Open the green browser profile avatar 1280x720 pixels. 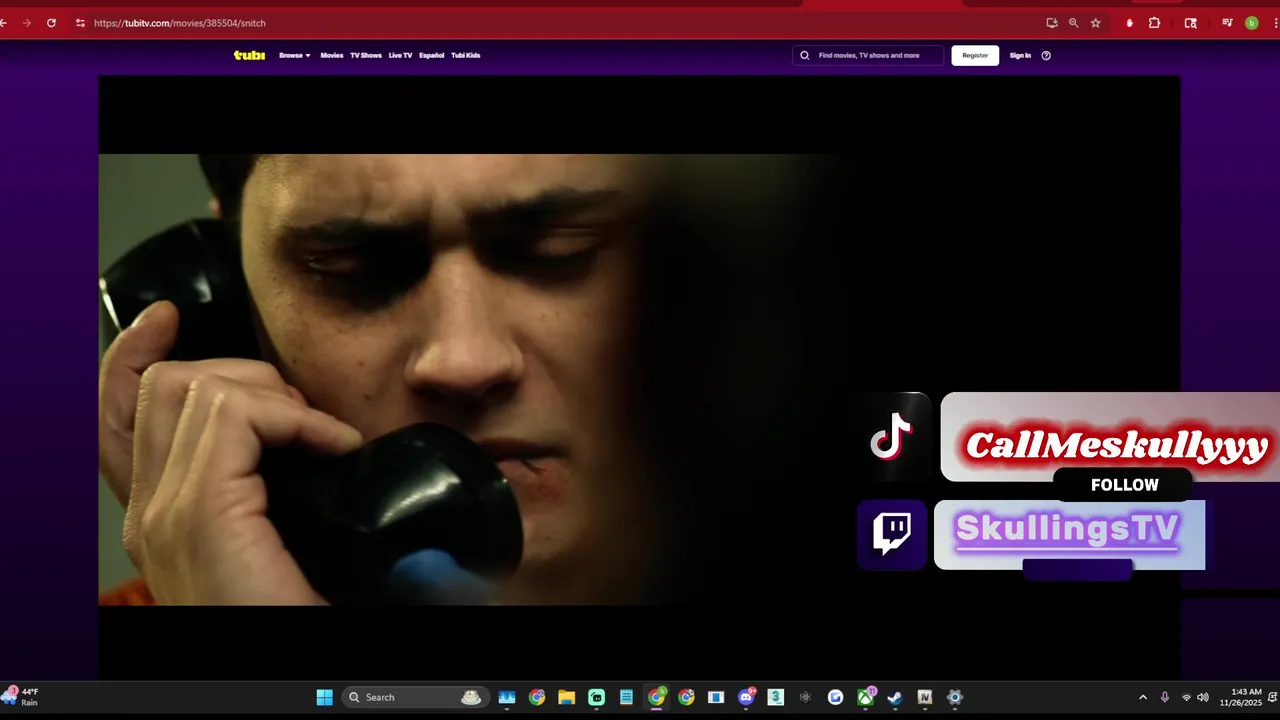click(1251, 23)
